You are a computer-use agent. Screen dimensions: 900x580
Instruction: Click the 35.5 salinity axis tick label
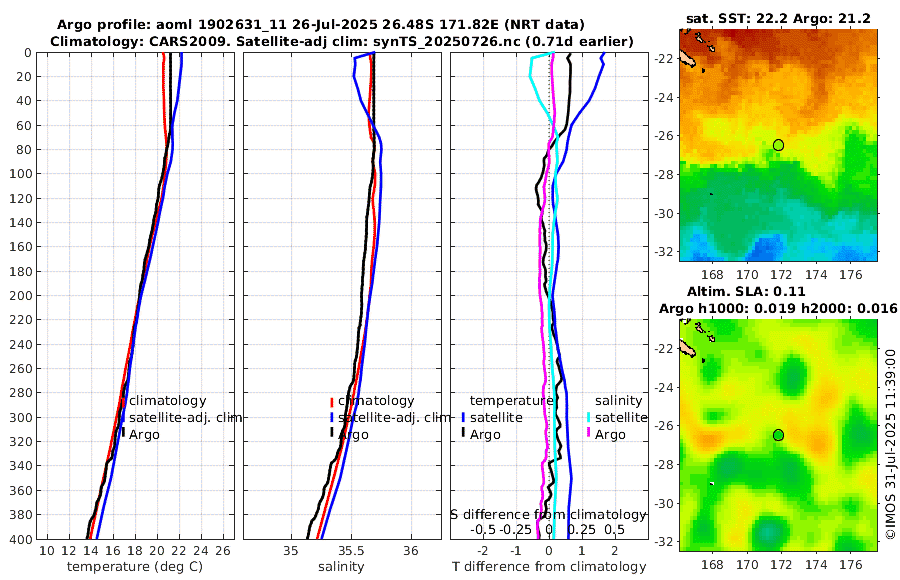351,551
